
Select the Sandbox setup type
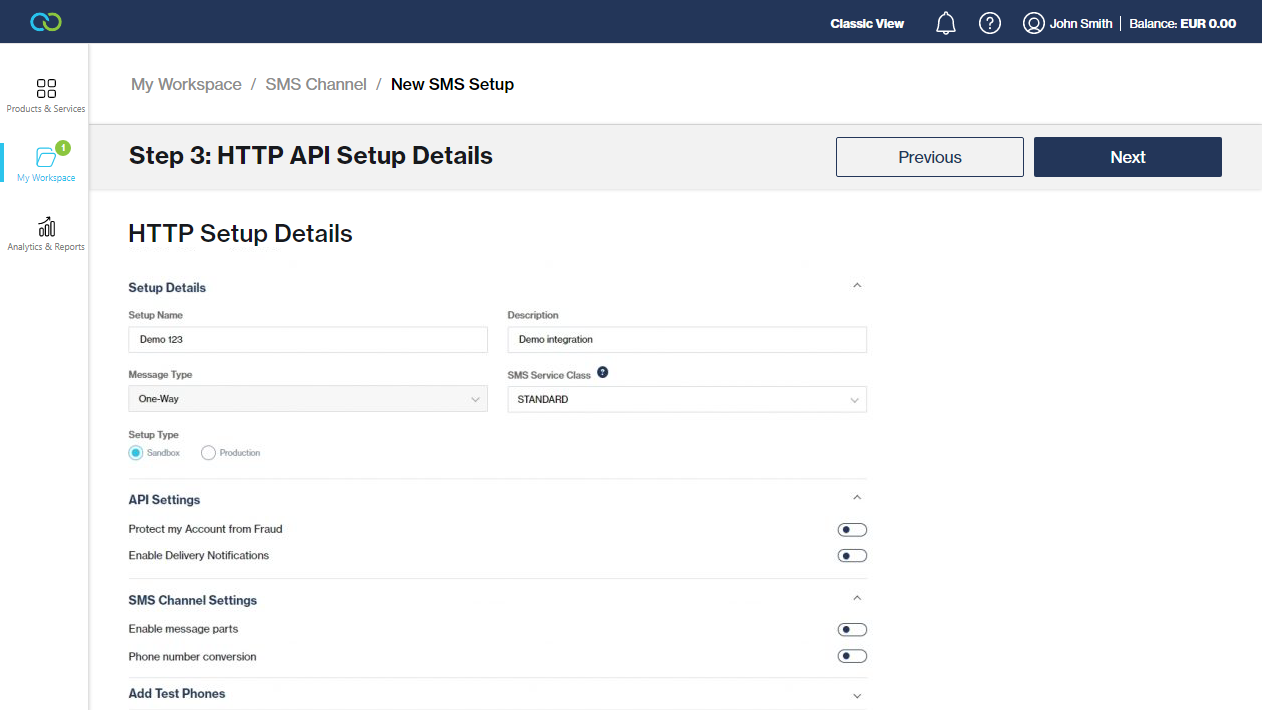coord(136,453)
